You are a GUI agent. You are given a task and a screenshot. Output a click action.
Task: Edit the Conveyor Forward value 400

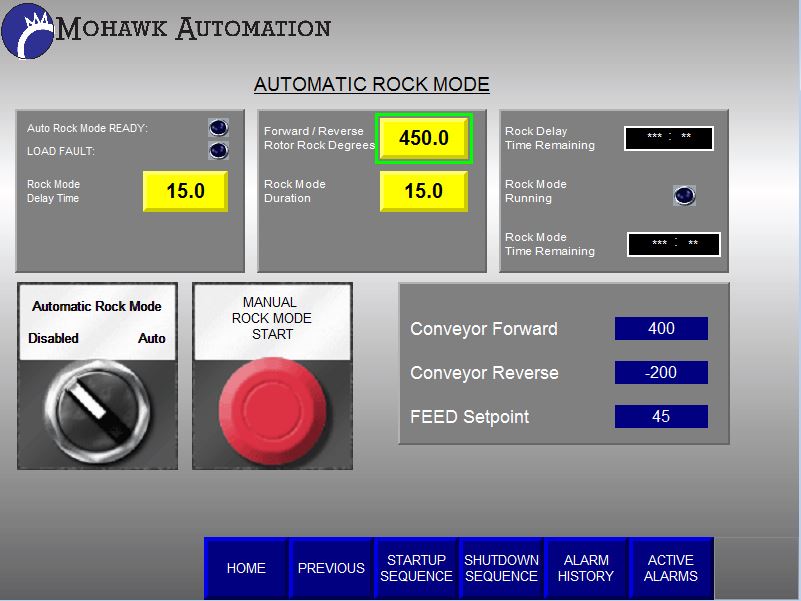661,328
